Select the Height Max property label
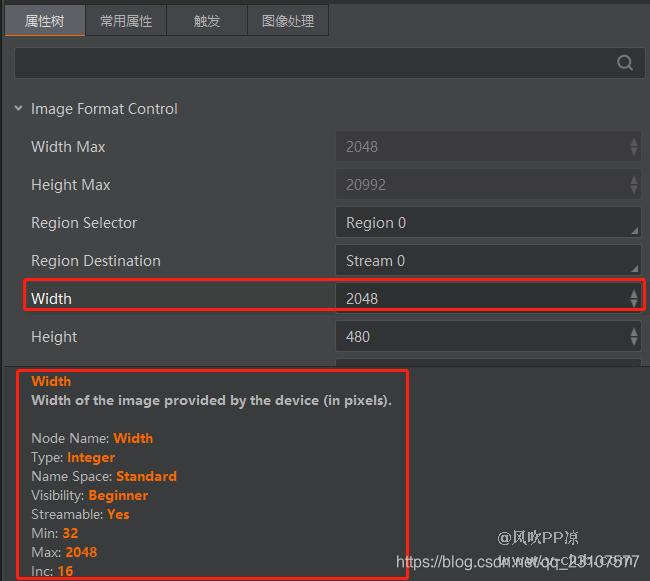Viewport: 650px width, 581px height. point(71,185)
